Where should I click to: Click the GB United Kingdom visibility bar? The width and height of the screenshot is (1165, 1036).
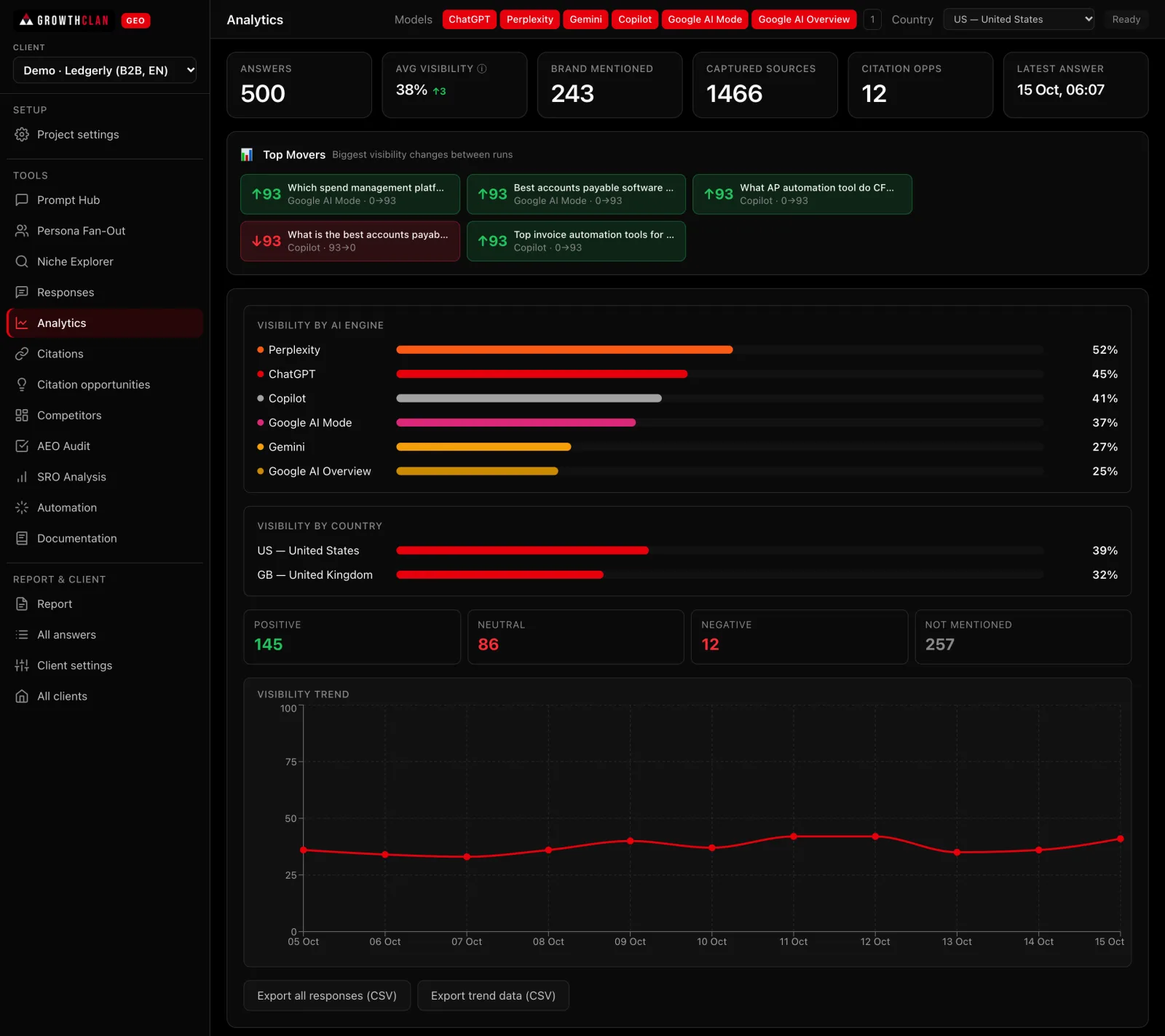pos(499,575)
